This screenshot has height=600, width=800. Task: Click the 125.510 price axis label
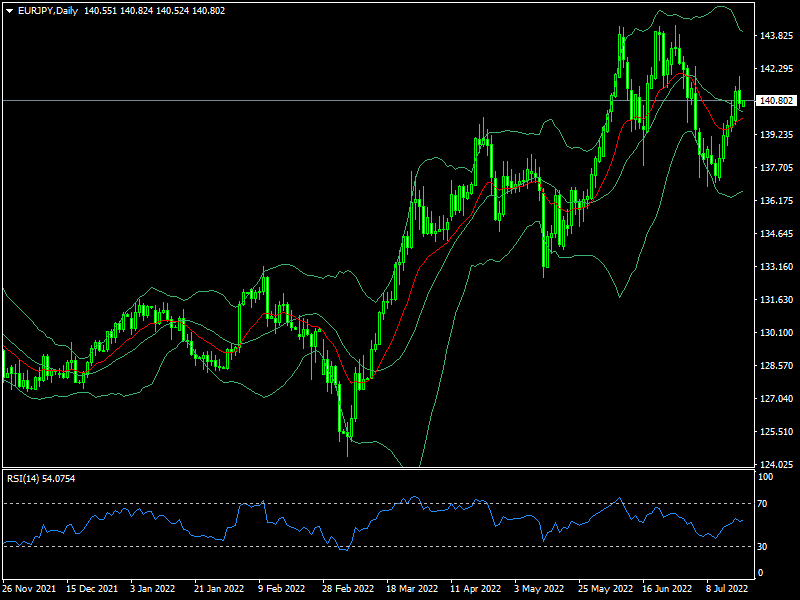pos(777,432)
